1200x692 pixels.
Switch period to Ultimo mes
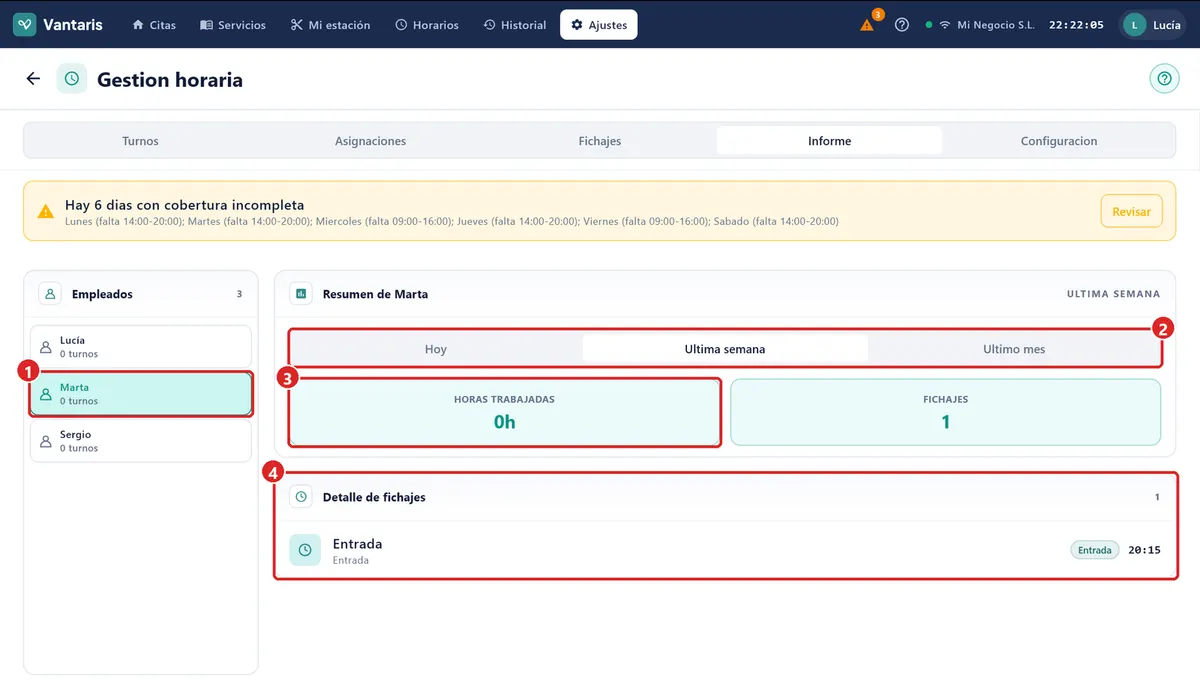tap(1014, 349)
